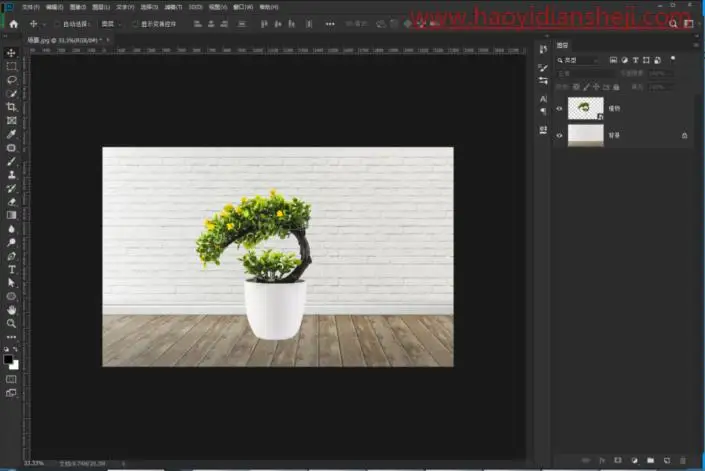Select the Dodge tool
The height and width of the screenshot is (471, 705).
point(11,242)
